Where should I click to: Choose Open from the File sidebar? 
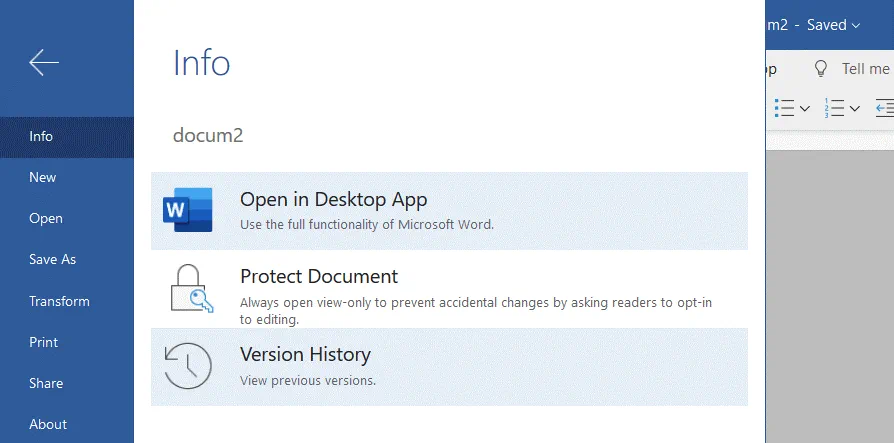(46, 219)
